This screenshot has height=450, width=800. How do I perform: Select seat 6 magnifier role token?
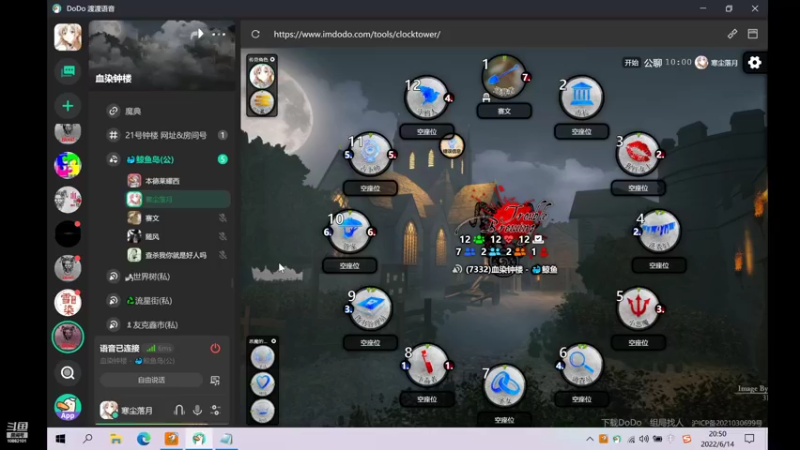(581, 365)
